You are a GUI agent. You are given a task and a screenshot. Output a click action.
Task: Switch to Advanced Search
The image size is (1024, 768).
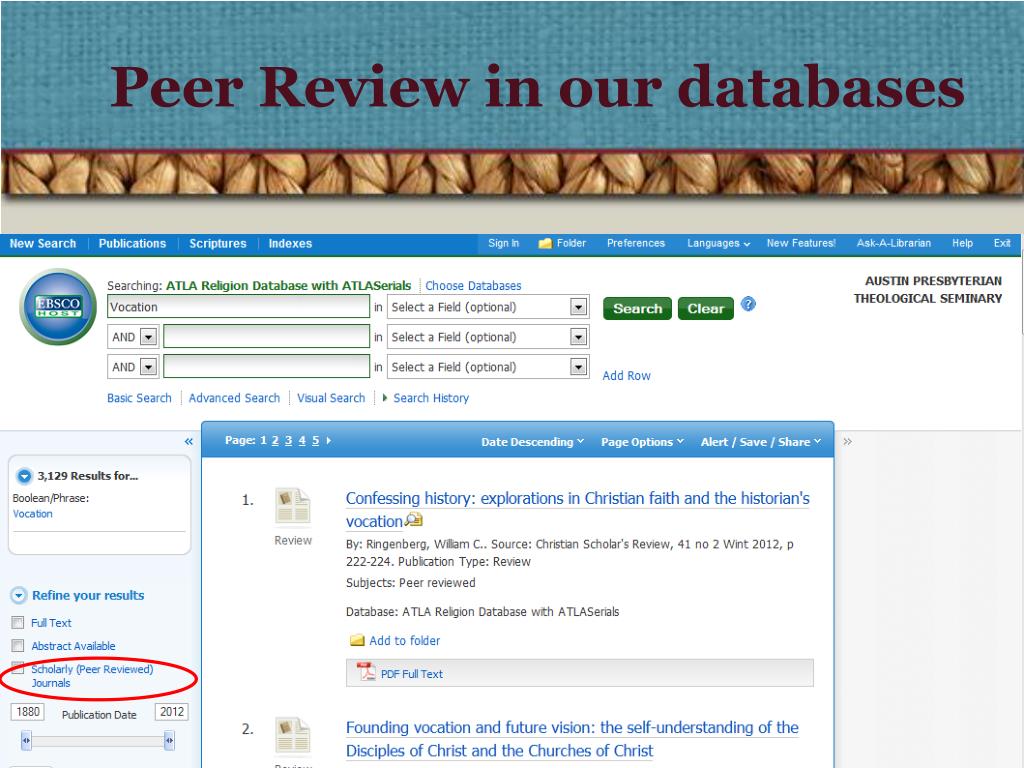coord(234,398)
